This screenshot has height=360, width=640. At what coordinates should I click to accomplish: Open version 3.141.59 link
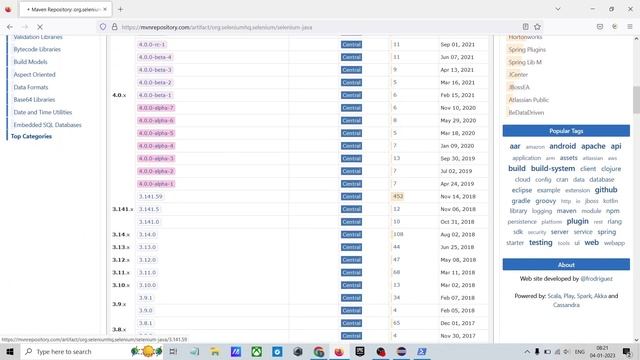[x=150, y=196]
